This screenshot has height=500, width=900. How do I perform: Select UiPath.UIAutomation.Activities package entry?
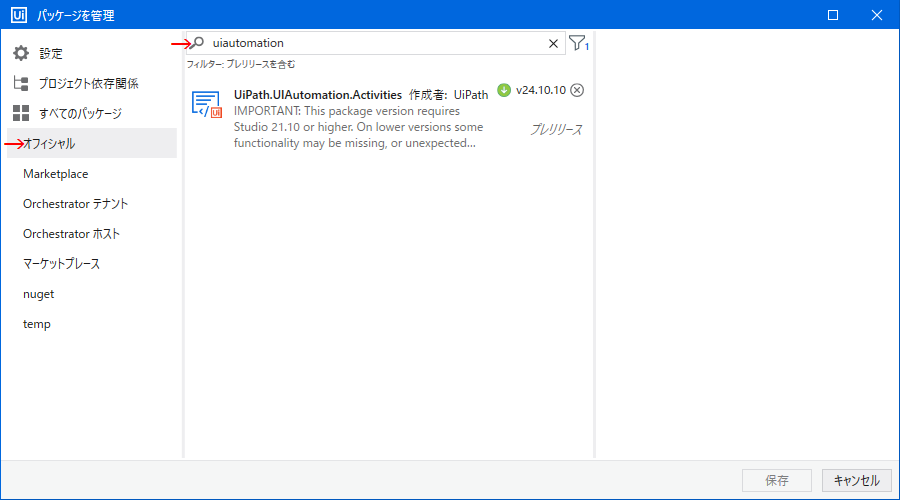coord(389,118)
